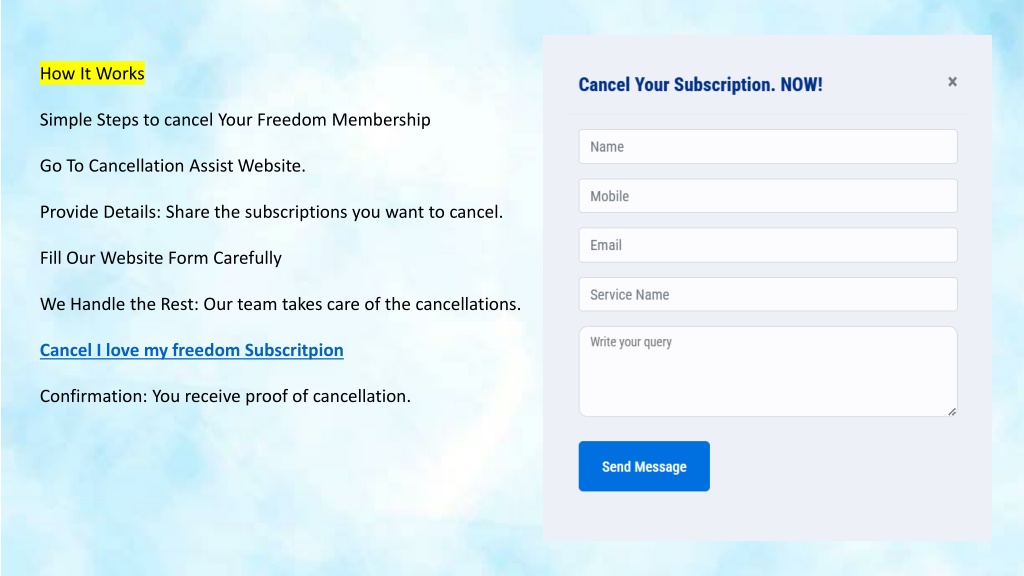Image resolution: width=1024 pixels, height=576 pixels.
Task: Click the words Freedom Membership
Action: click(x=344, y=120)
